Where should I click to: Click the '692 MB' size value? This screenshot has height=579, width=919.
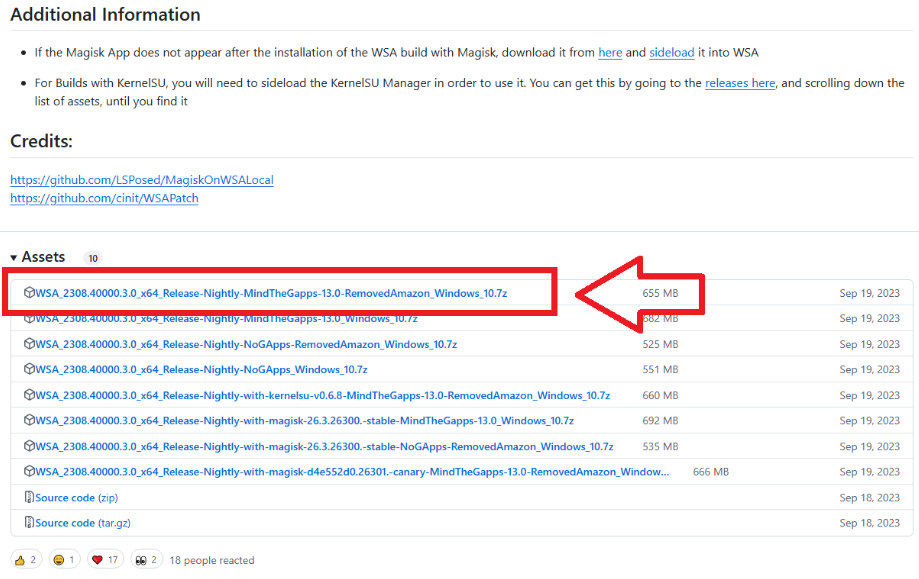pos(660,421)
